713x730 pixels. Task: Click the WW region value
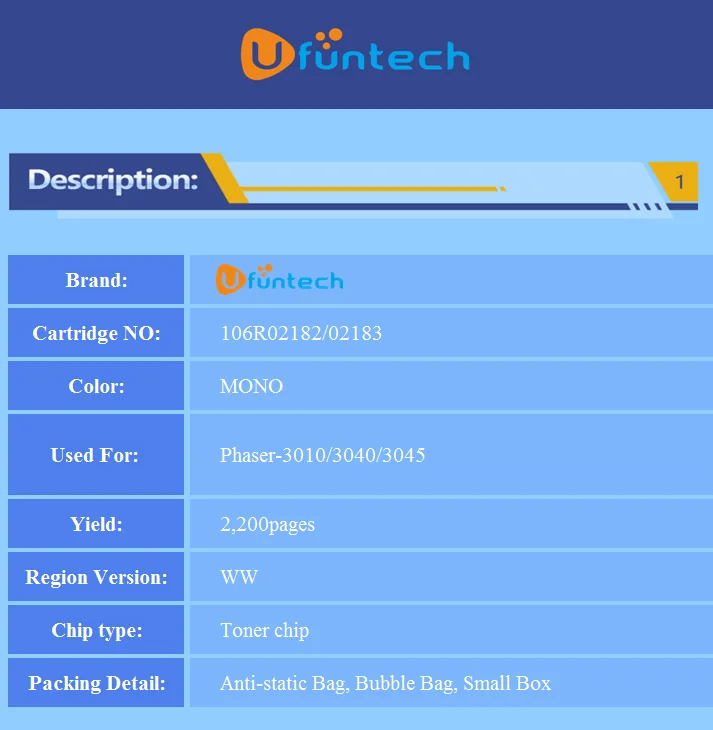pyautogui.click(x=239, y=577)
